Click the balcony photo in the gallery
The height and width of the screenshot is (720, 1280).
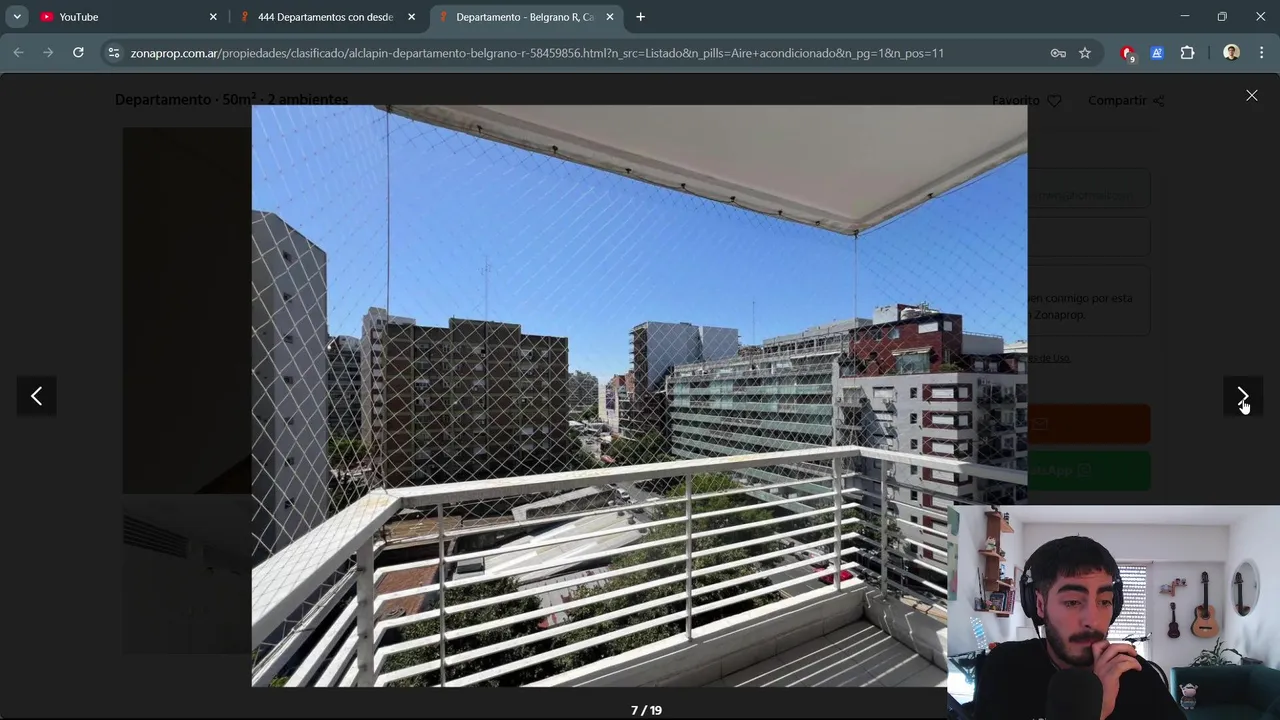pos(639,396)
